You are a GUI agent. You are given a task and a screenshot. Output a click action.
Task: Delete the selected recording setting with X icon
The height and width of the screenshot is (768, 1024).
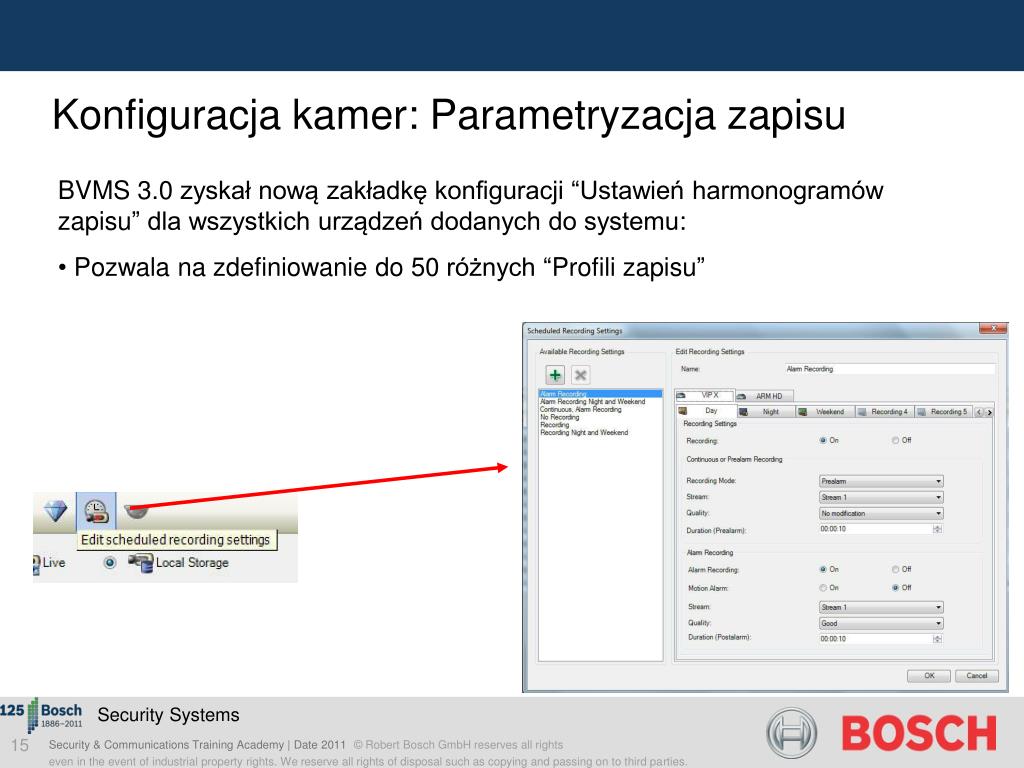[580, 375]
